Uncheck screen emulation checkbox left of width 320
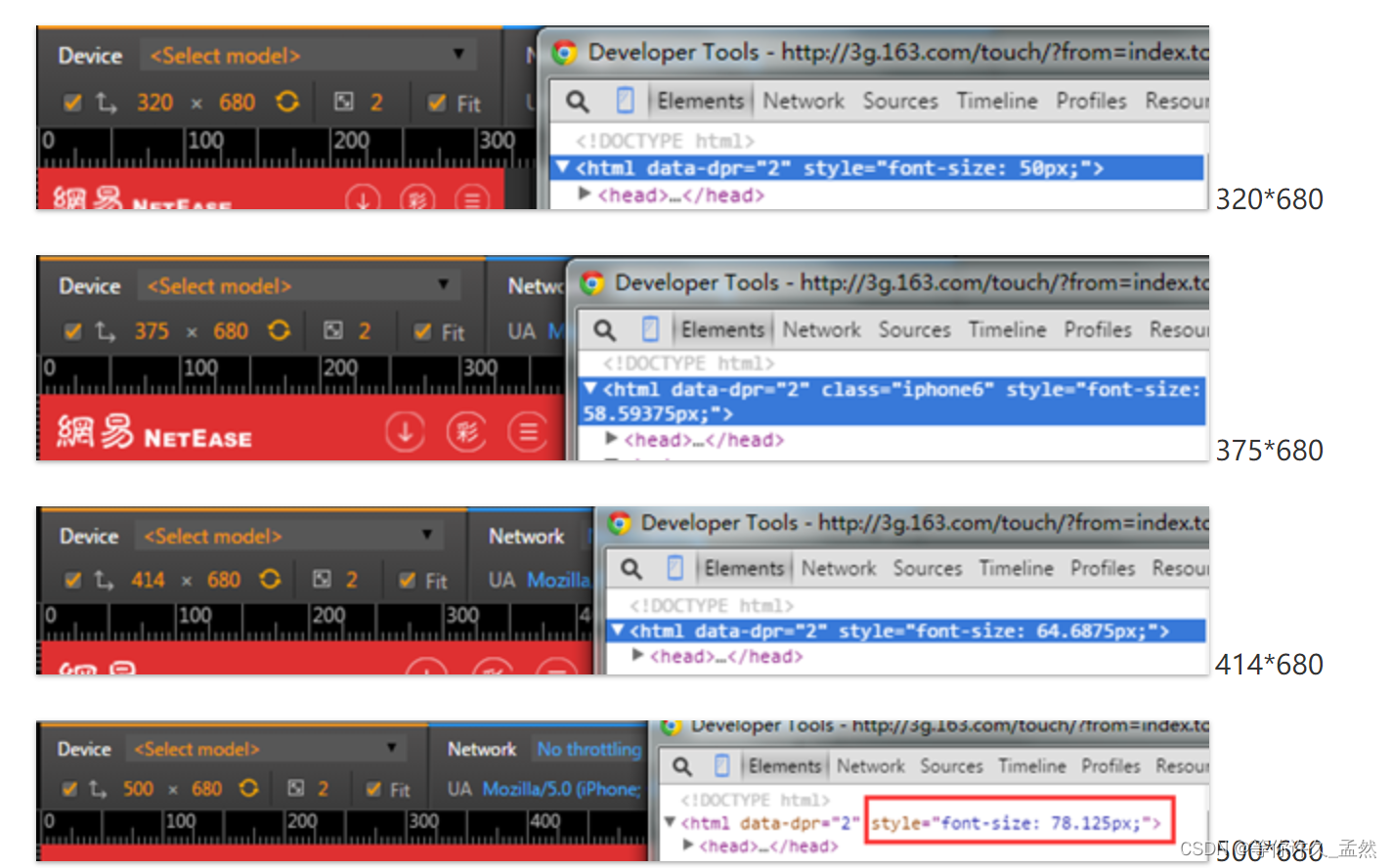Image resolution: width=1392 pixels, height=868 pixels. tap(72, 102)
